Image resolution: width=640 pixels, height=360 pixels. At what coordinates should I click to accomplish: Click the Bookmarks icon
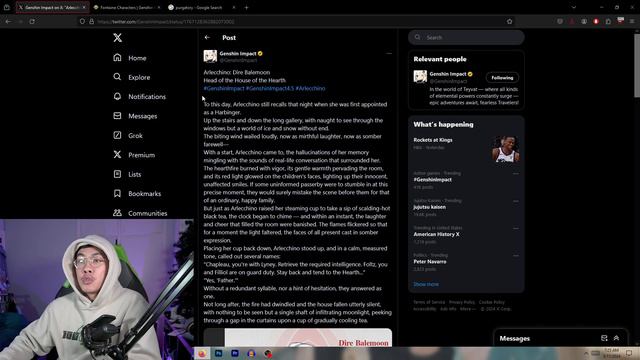(117, 193)
